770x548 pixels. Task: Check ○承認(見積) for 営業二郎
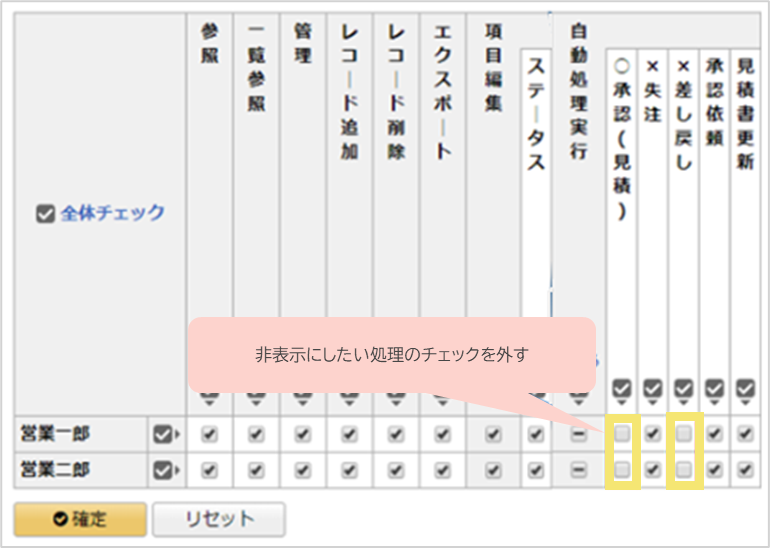[622, 470]
